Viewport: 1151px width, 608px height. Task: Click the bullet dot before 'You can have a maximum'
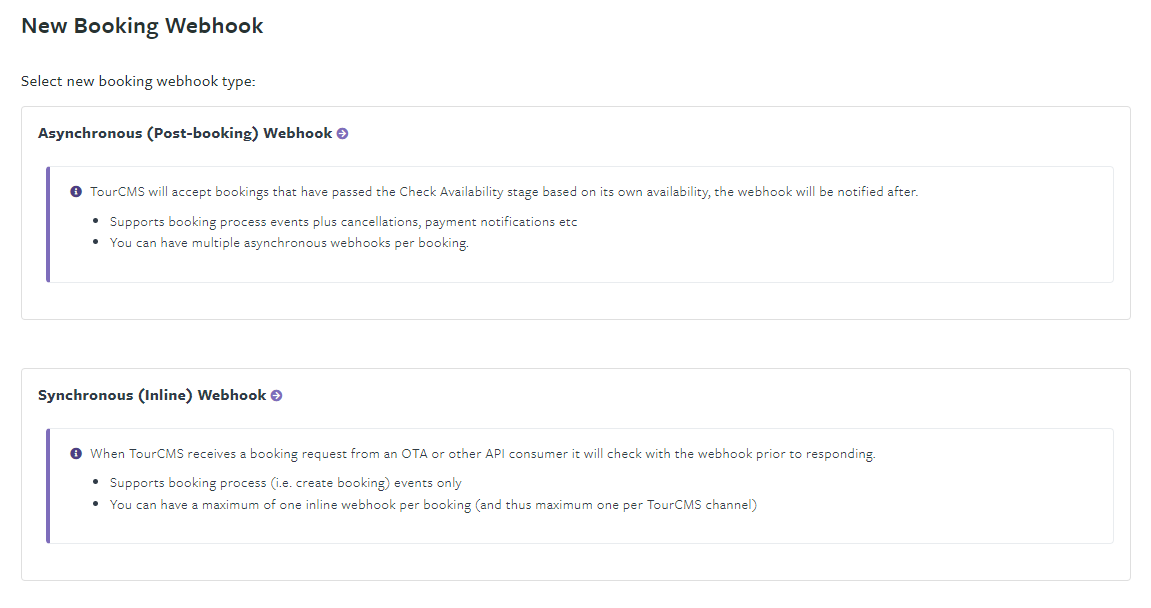96,506
